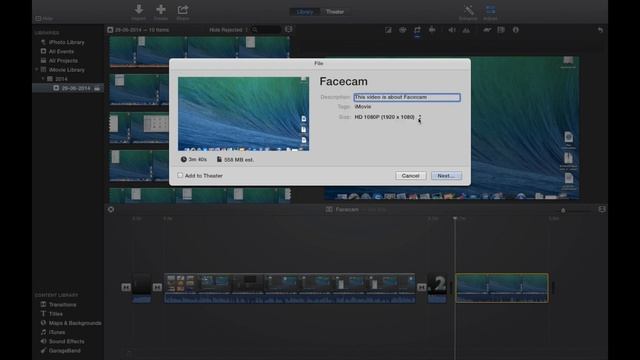640x360 pixels.
Task: Click the video preview thumbnail in the dialog
Action: [243, 114]
